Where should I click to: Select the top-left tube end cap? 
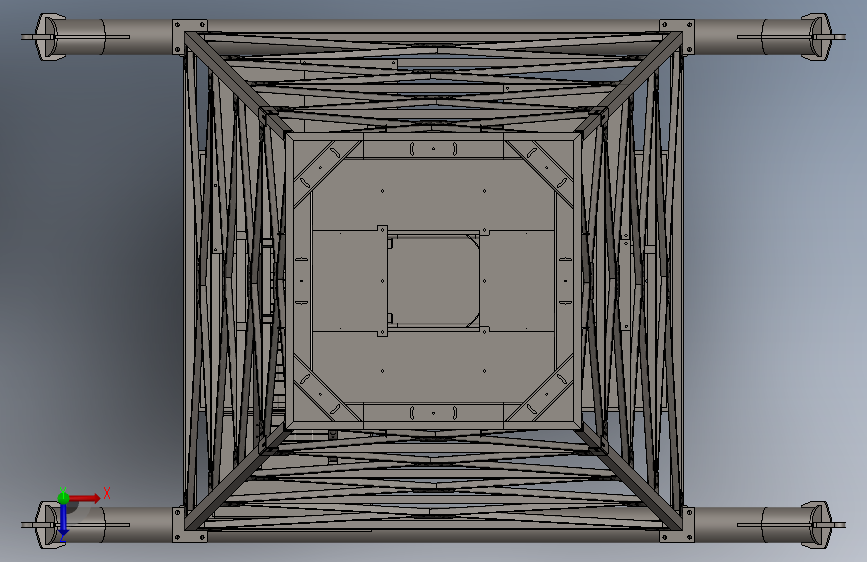(x=46, y=37)
